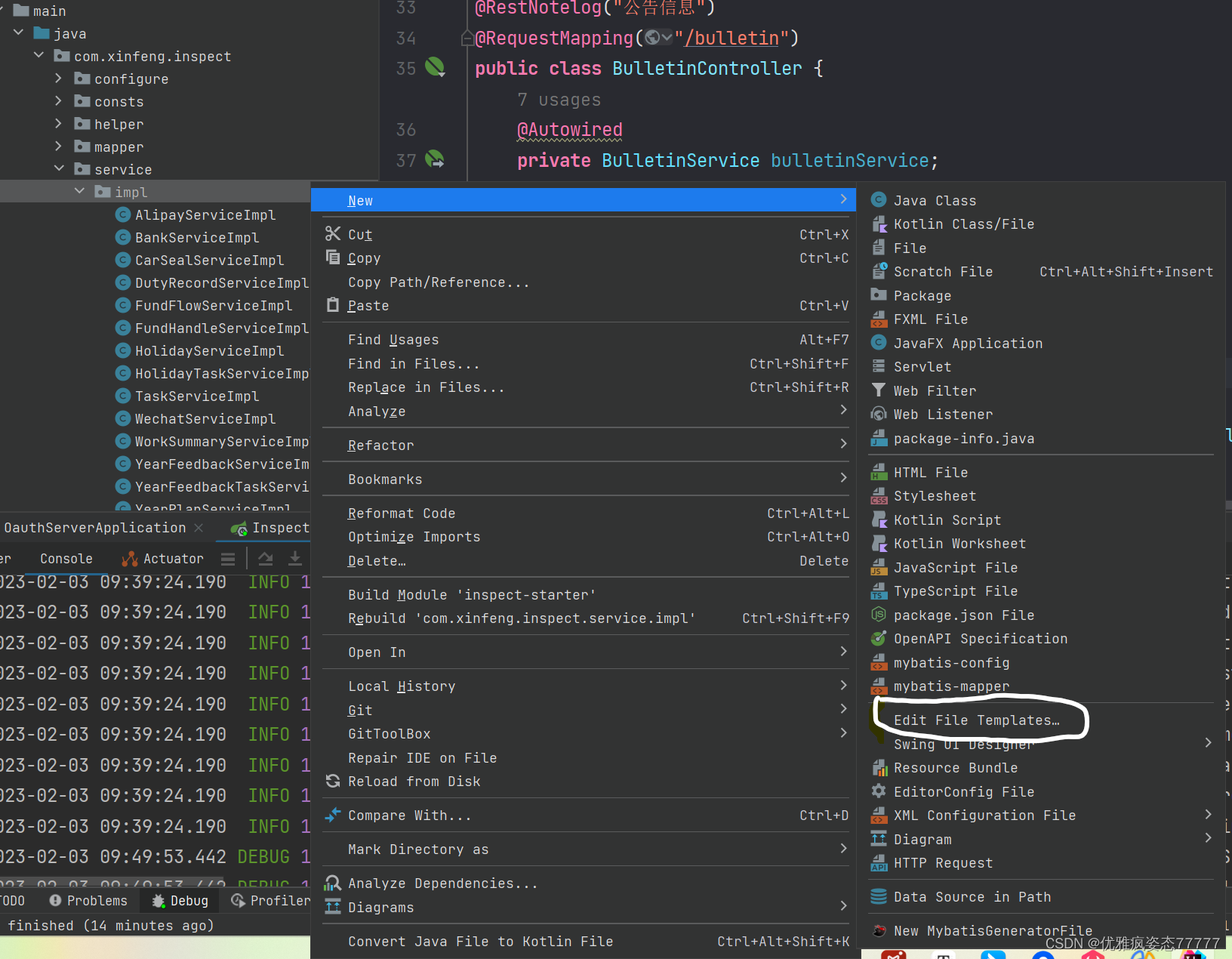Expand the configure package

[58, 79]
